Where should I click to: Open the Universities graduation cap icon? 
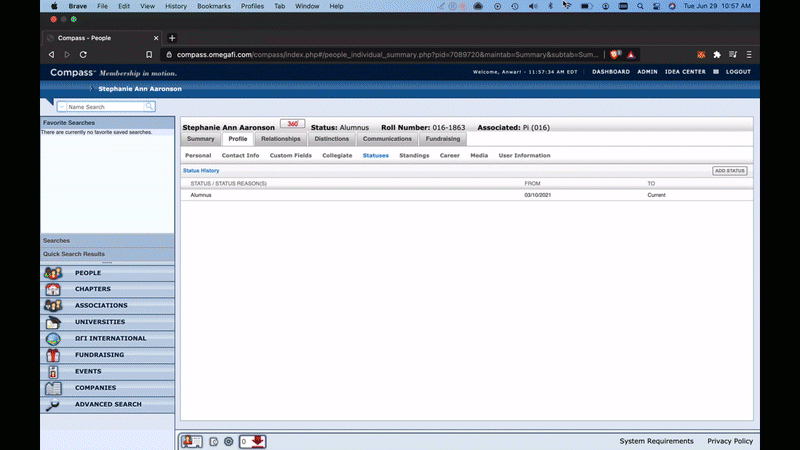tap(53, 322)
